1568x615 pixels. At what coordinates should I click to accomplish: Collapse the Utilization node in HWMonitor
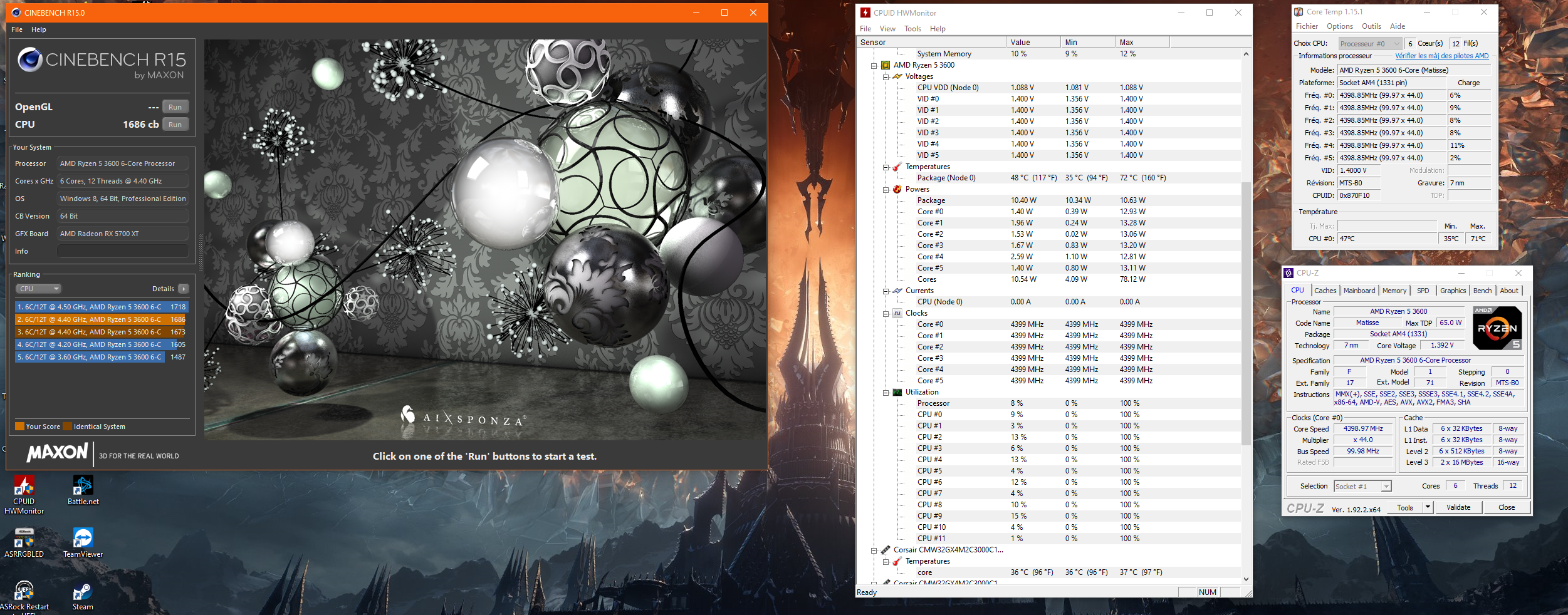pos(886,393)
